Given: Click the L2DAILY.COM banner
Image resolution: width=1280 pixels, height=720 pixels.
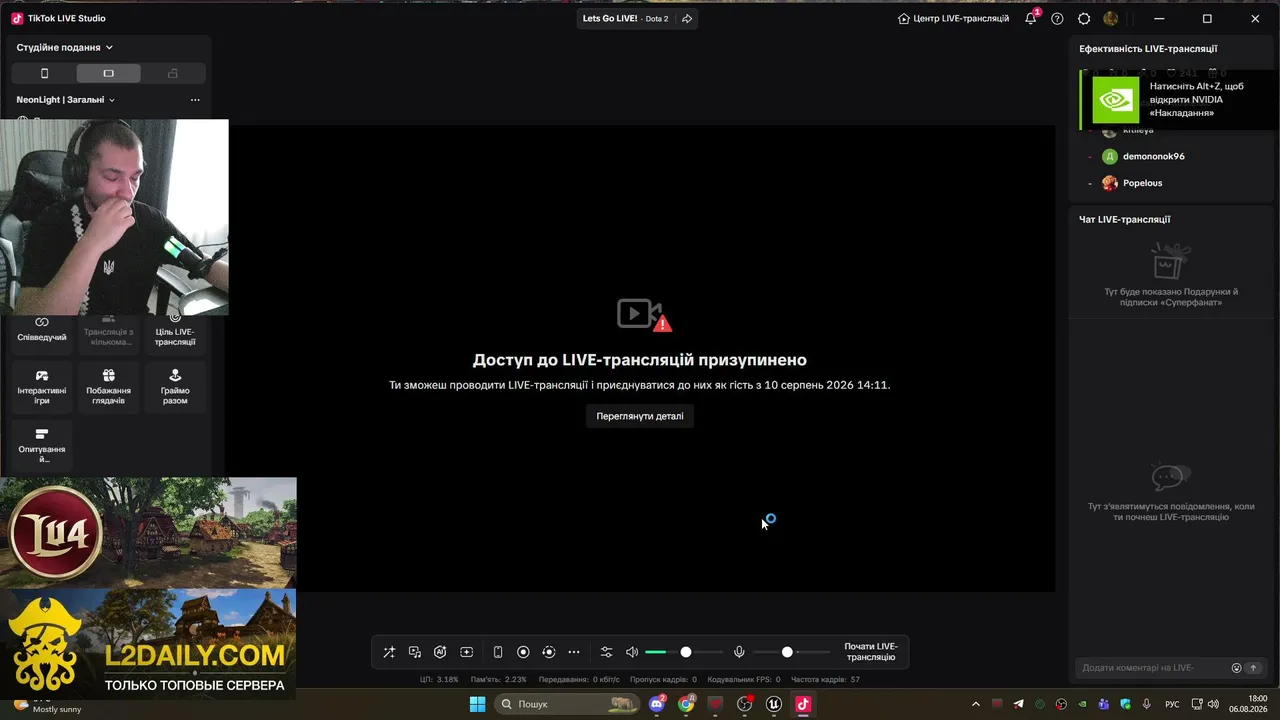Looking at the screenshot, I should click(148, 644).
